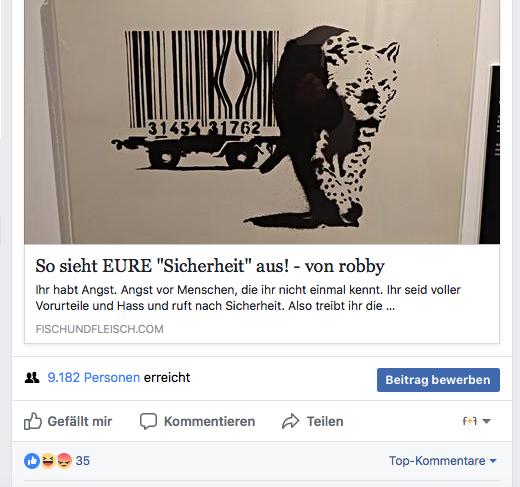This screenshot has width=520, height=487.
Task: Click the Kommentieren label
Action: (x=209, y=421)
